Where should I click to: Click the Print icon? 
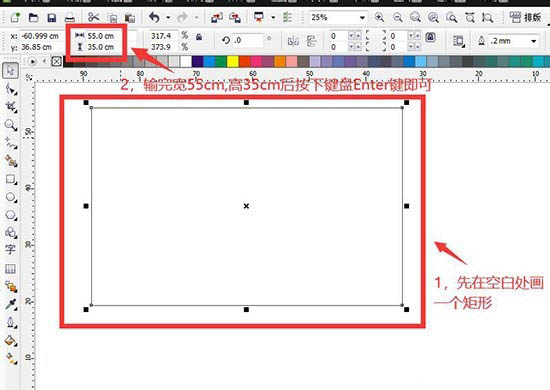click(x=70, y=18)
